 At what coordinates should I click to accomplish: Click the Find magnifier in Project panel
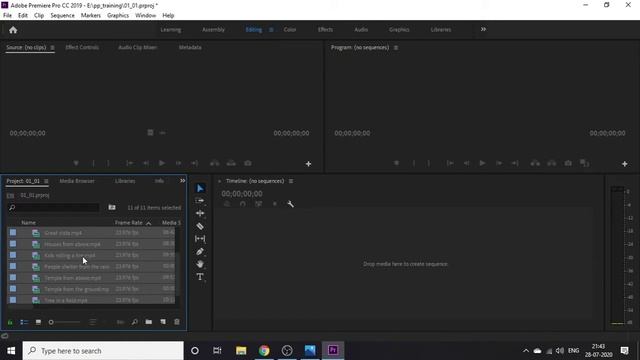click(x=135, y=322)
